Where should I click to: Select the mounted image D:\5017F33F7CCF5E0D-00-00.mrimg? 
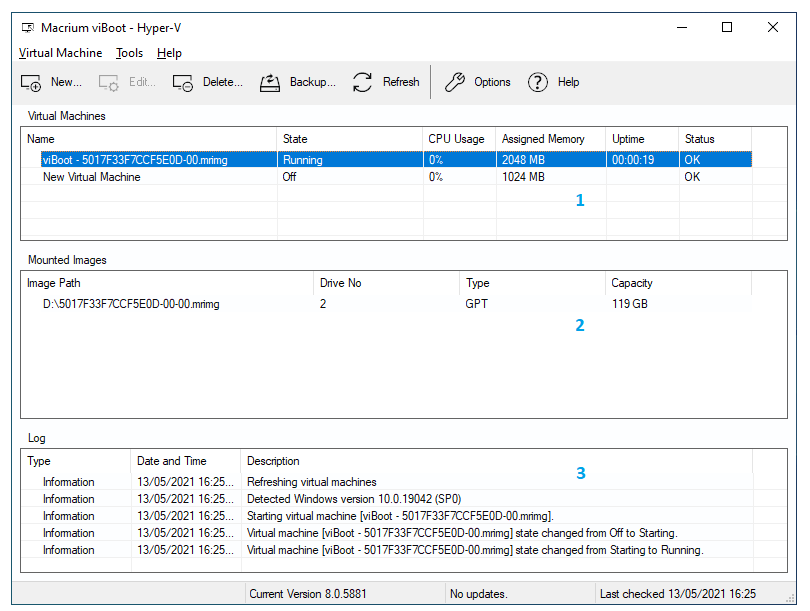coord(125,304)
